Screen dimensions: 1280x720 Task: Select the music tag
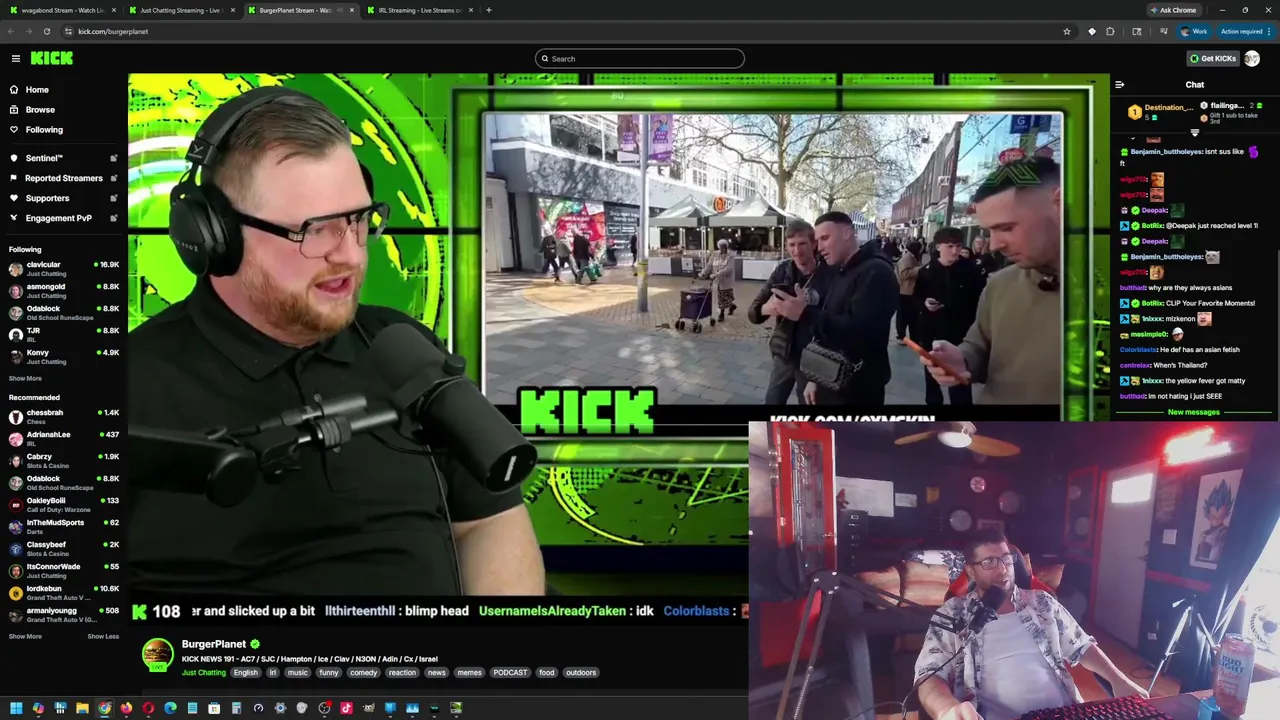(x=298, y=673)
